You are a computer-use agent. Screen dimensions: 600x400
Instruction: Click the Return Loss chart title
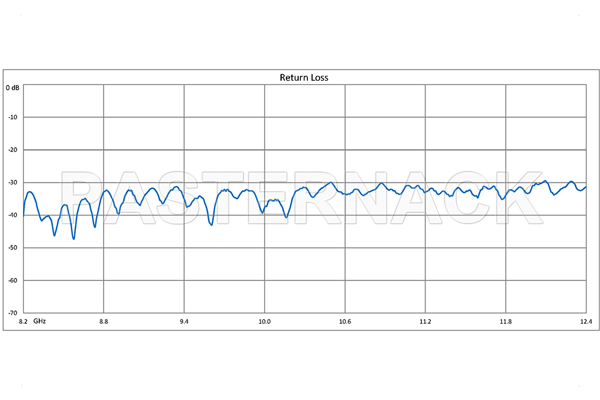pyautogui.click(x=301, y=76)
